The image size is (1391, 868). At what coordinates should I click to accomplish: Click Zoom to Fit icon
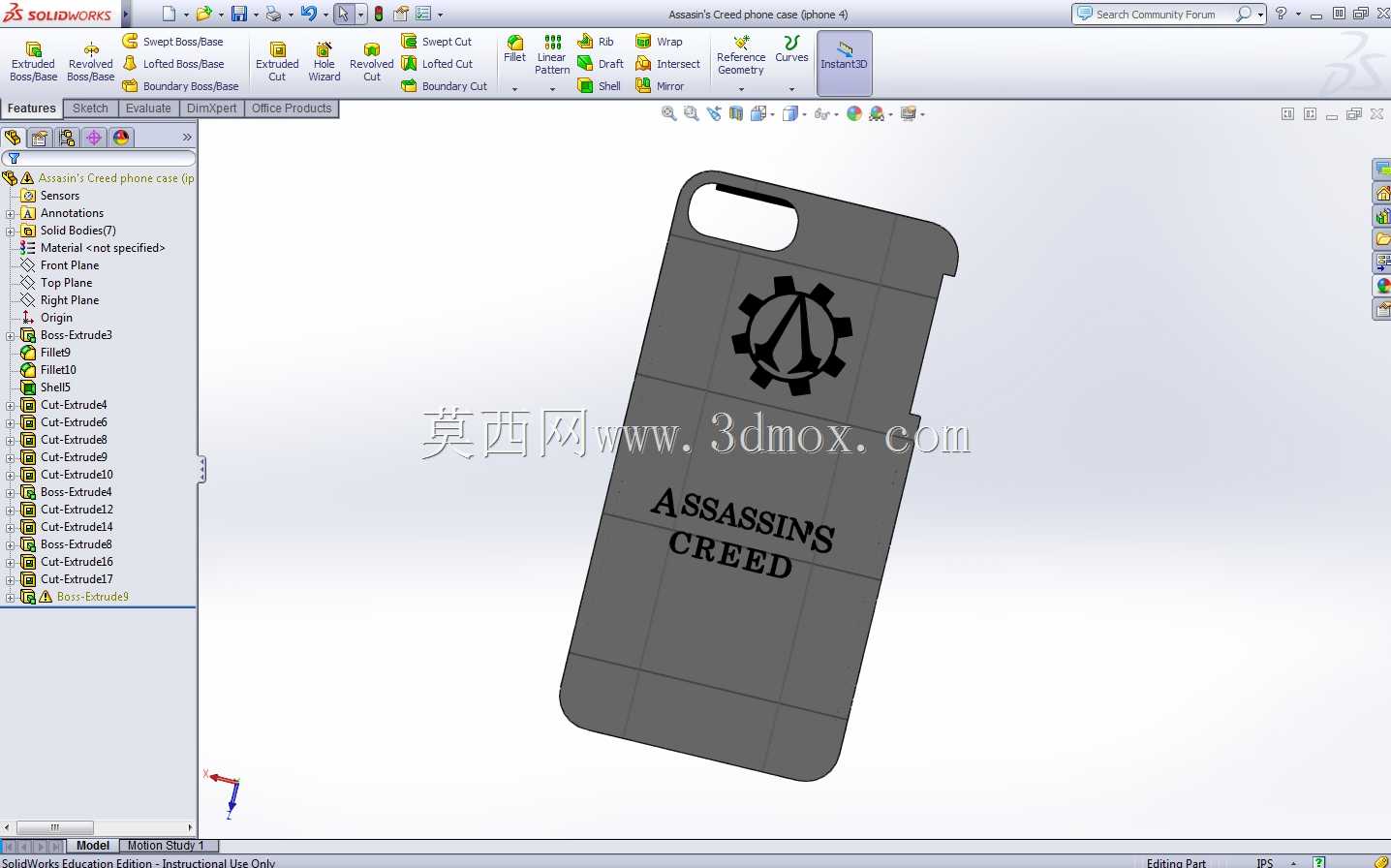pos(668,113)
